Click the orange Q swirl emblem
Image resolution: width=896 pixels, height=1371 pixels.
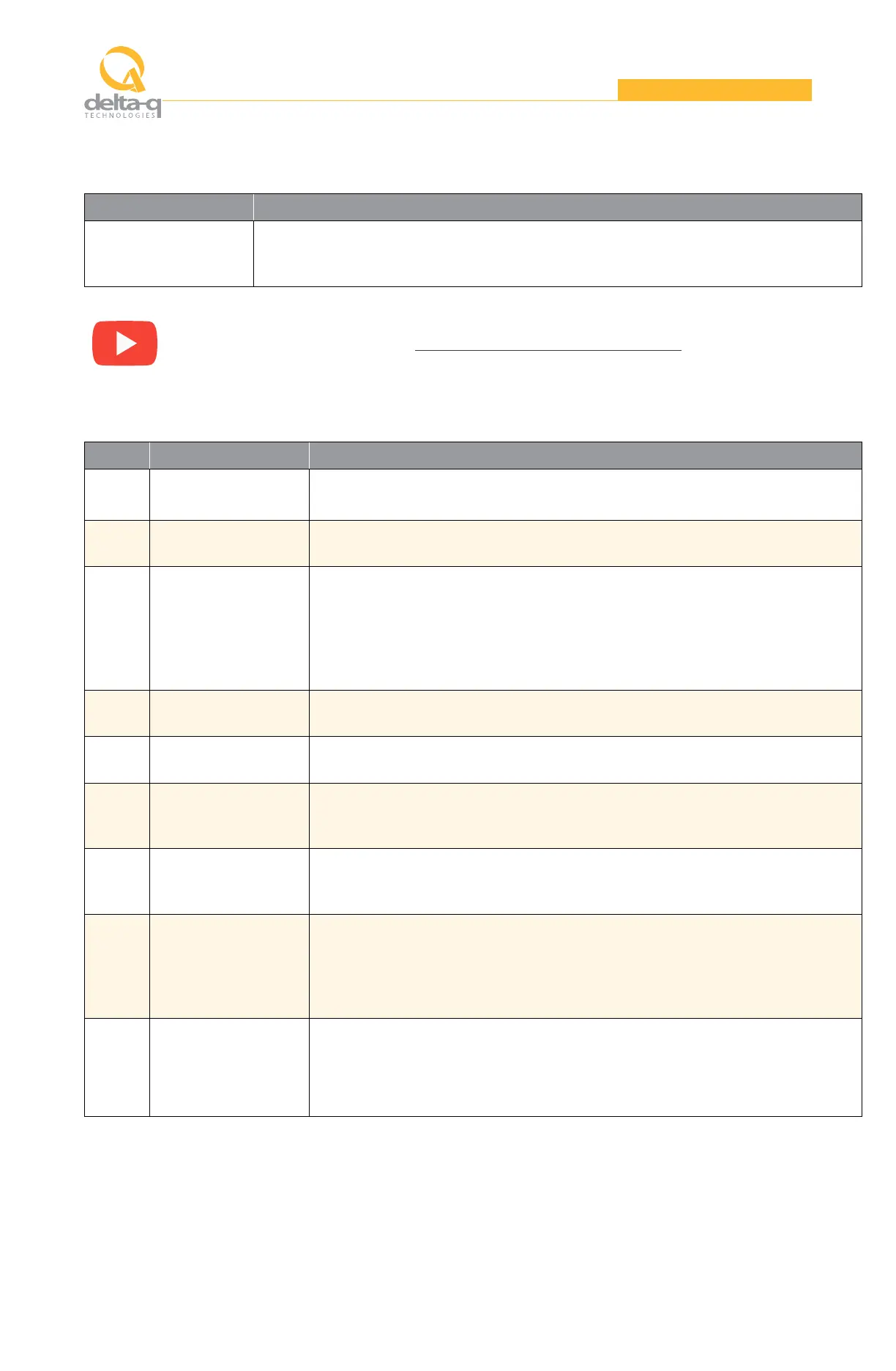coord(122,69)
